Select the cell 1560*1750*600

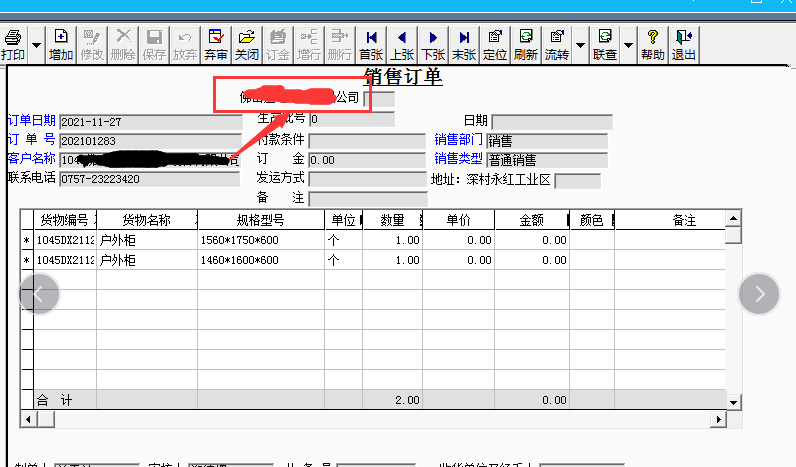[261, 240]
